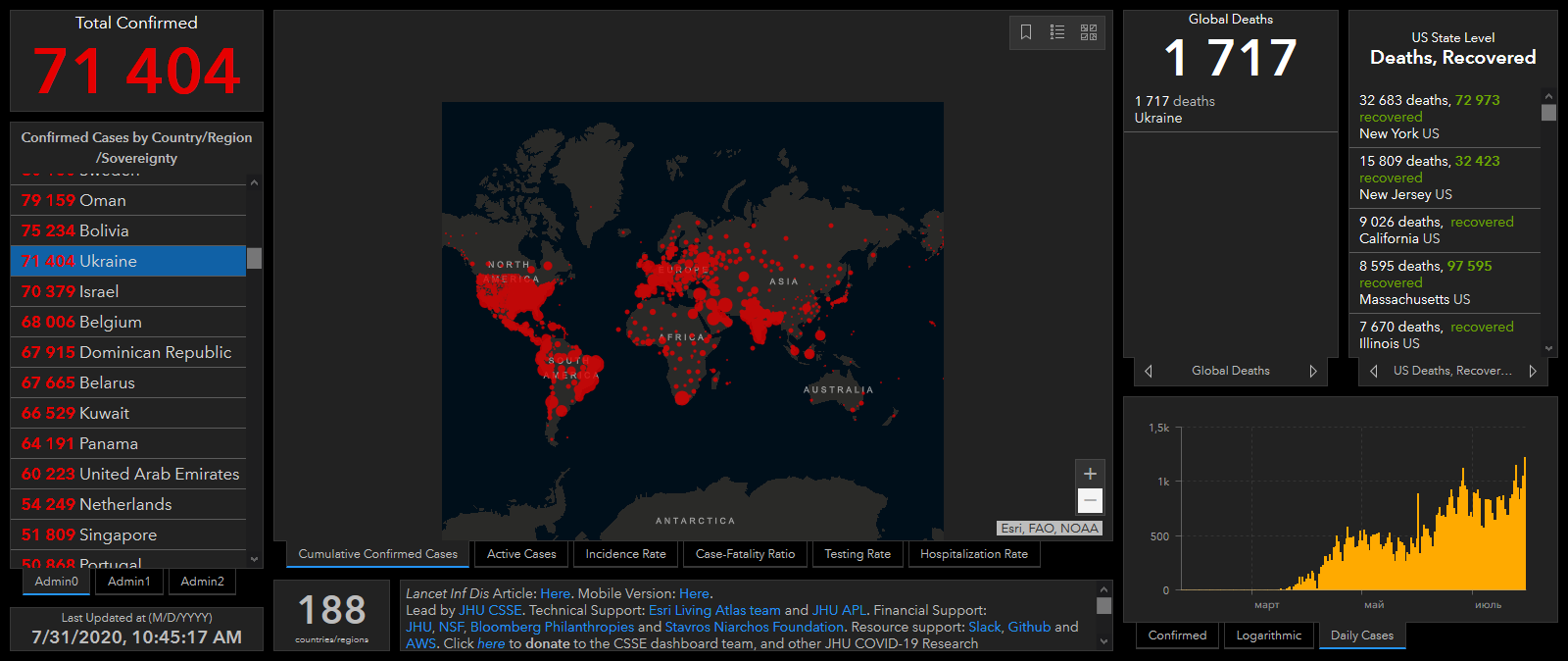Select United Arab Emirates in the list
Viewport: 1568px width, 661px height.
(128, 474)
